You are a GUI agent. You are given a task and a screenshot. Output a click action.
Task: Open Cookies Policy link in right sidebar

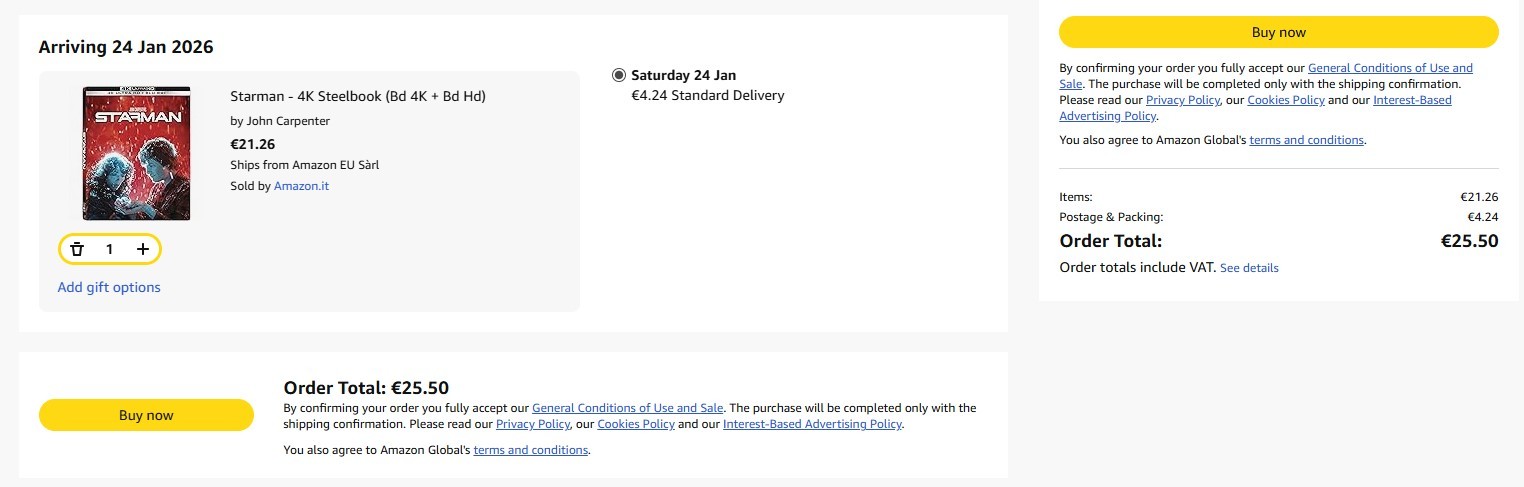click(1286, 100)
